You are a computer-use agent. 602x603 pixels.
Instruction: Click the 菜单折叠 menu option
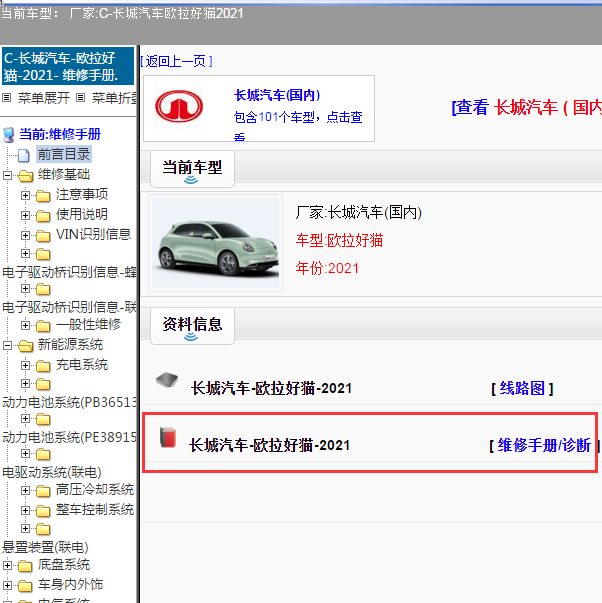(x=114, y=98)
